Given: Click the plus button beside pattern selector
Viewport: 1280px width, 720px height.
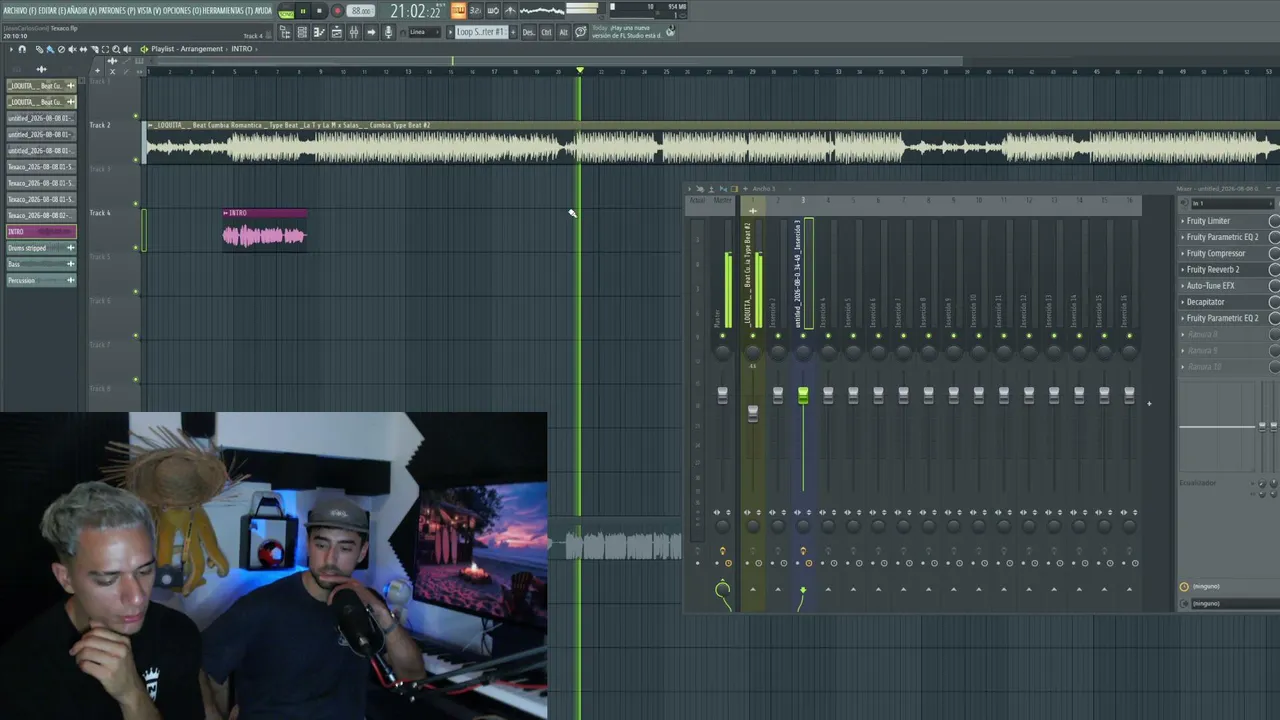Looking at the screenshot, I should tap(513, 32).
